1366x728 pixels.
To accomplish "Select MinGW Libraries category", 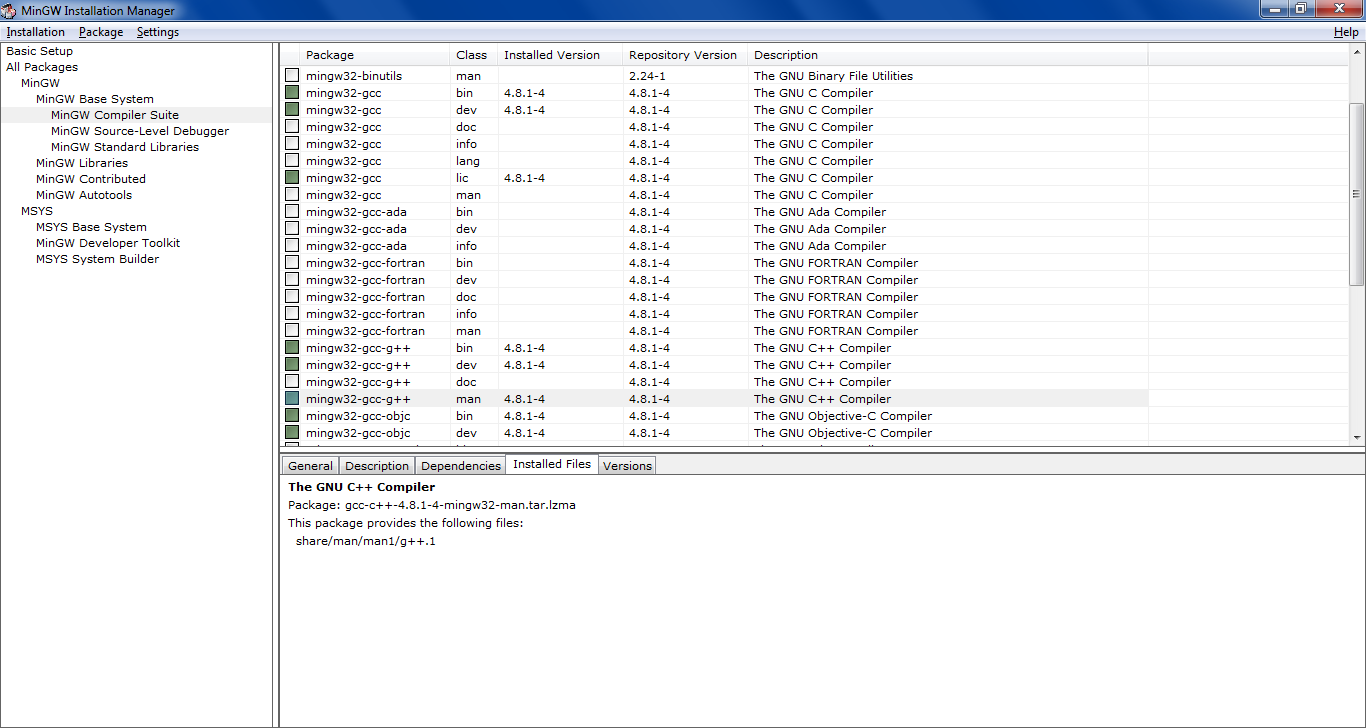I will point(82,163).
